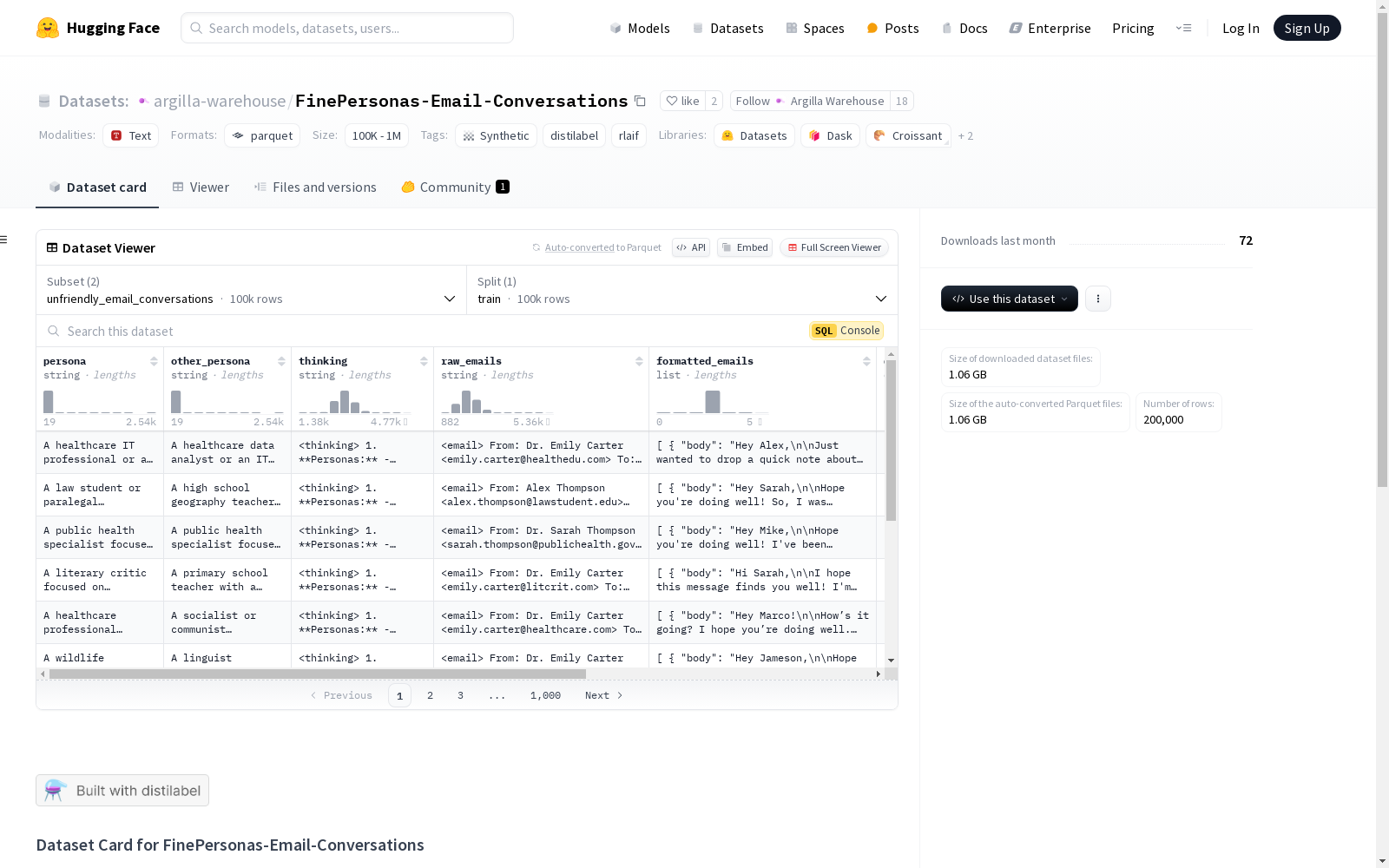Like the dataset with the heart button
This screenshot has width=1389, height=868.
(682, 101)
